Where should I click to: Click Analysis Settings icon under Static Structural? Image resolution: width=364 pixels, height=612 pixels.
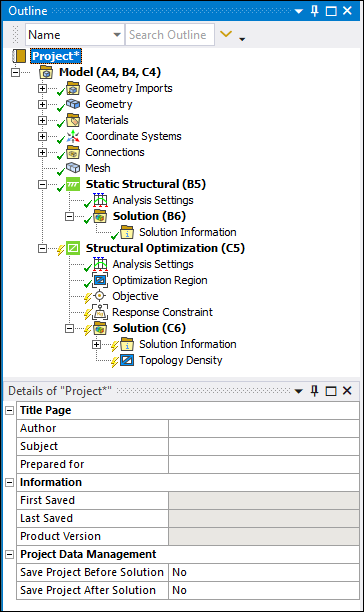[x=100, y=200]
